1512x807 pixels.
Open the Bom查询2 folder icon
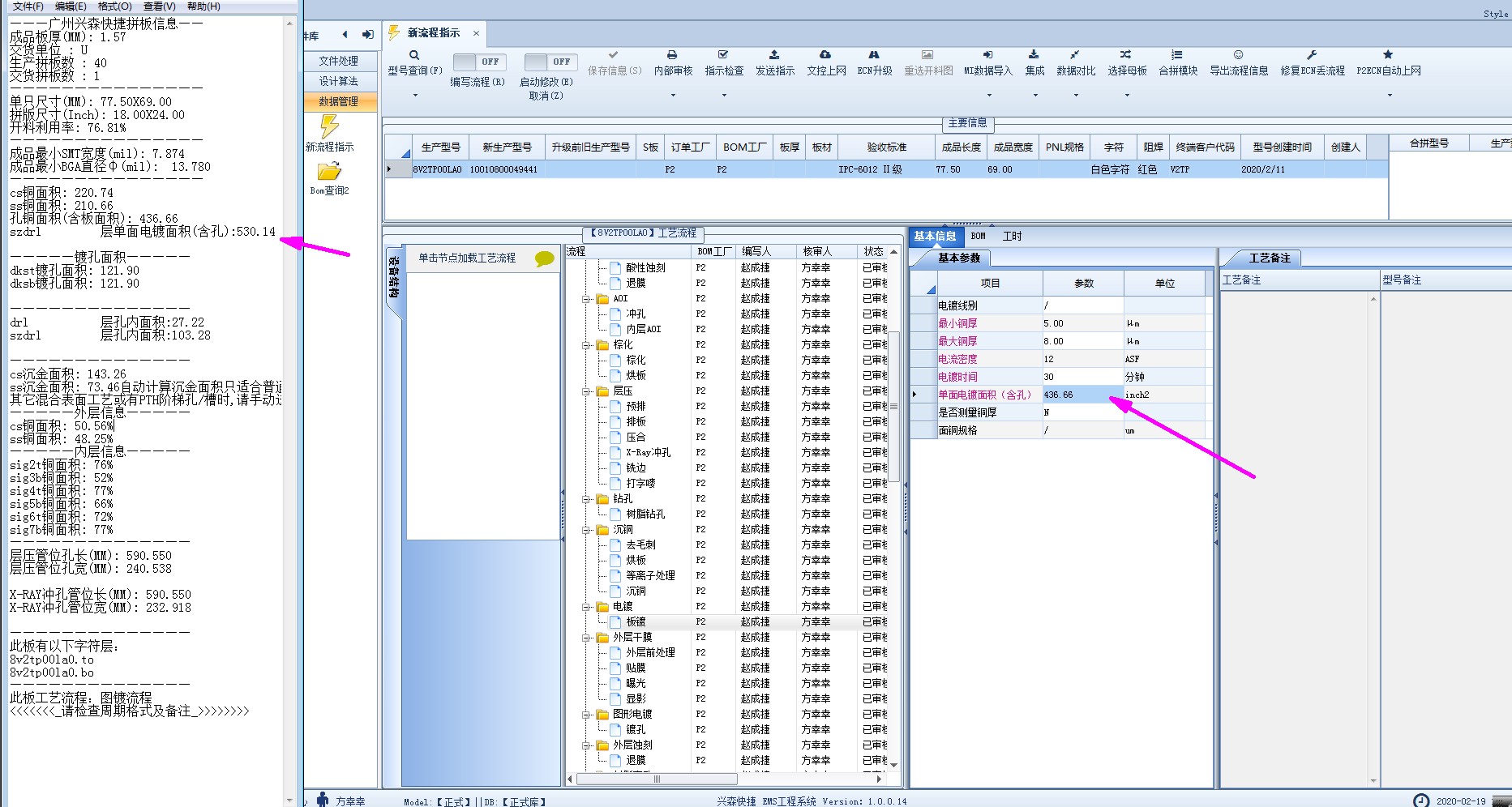(329, 171)
